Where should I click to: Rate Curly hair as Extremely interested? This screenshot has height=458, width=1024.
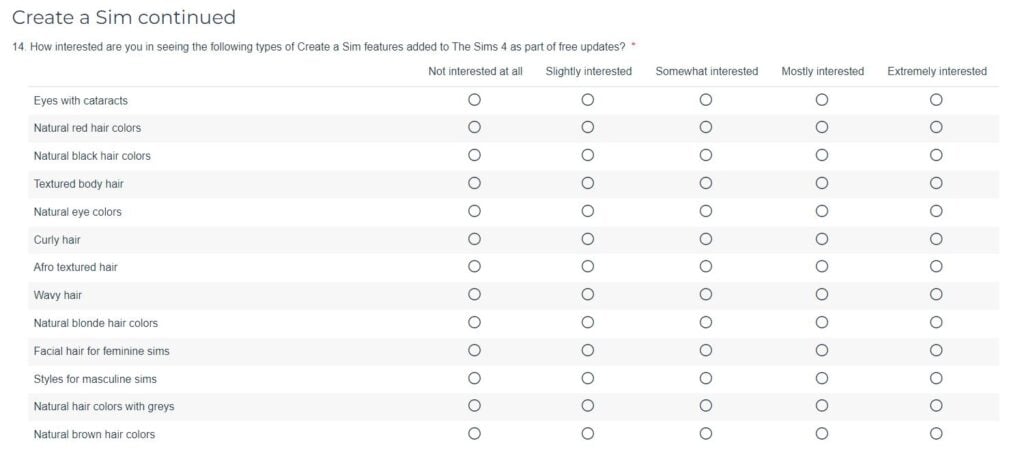[x=936, y=239]
